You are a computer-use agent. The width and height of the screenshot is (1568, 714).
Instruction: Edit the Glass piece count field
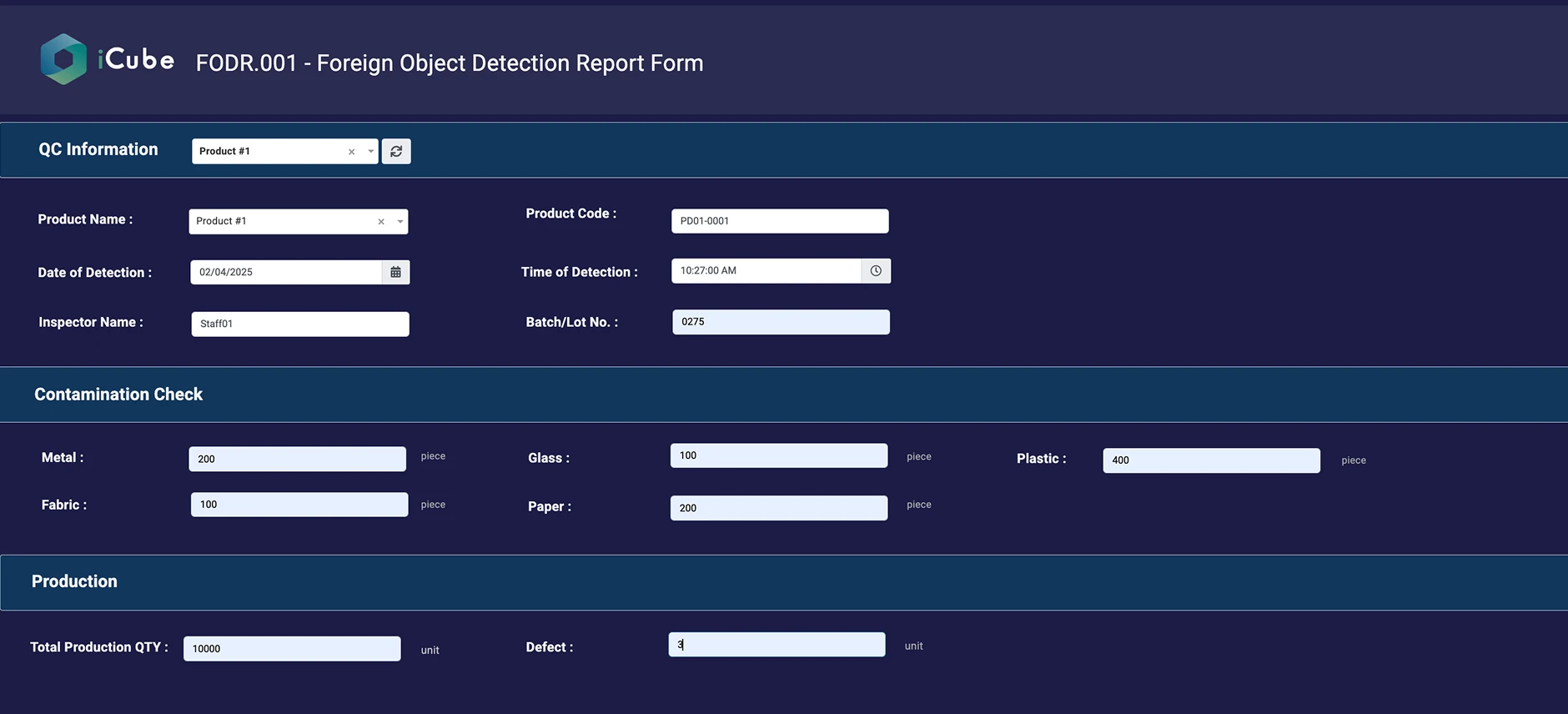pyautogui.click(x=778, y=455)
